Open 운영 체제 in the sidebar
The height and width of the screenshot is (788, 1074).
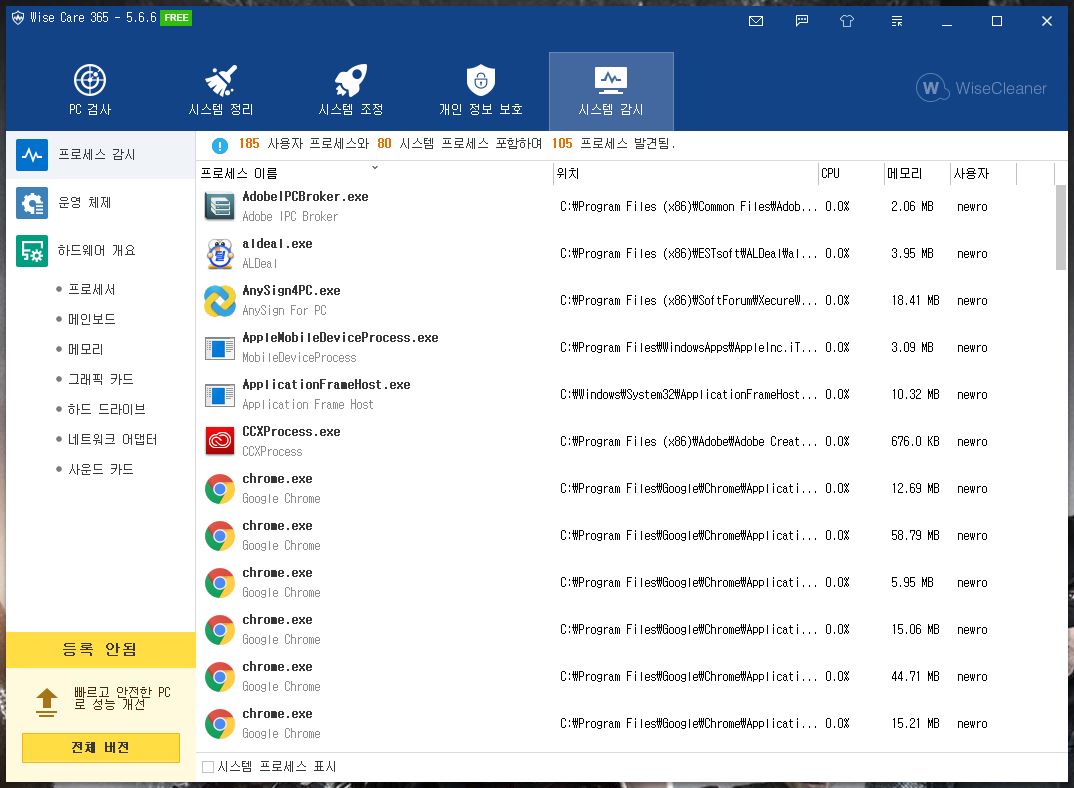pyautogui.click(x=101, y=203)
